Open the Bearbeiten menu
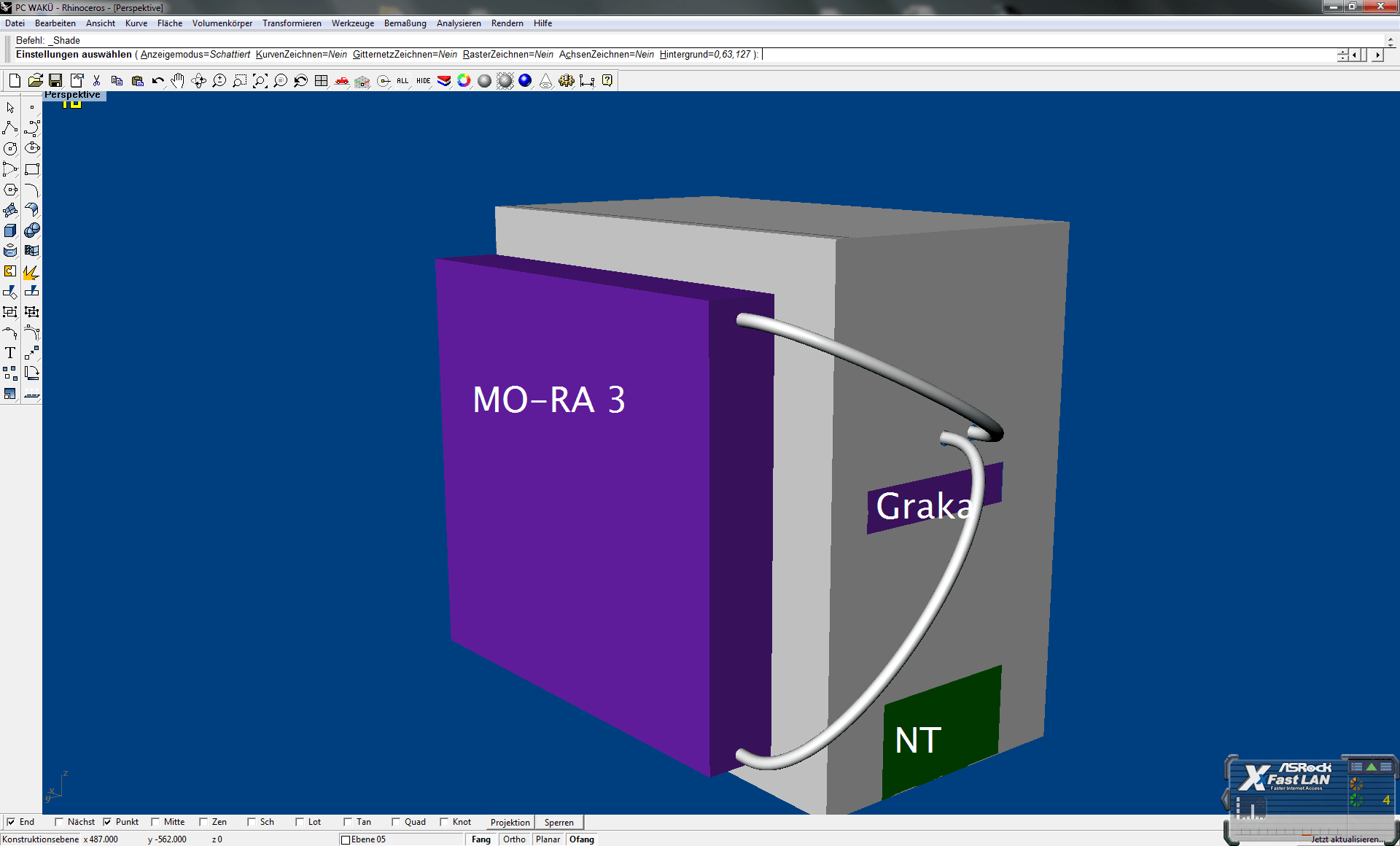This screenshot has height=846, width=1400. point(55,23)
